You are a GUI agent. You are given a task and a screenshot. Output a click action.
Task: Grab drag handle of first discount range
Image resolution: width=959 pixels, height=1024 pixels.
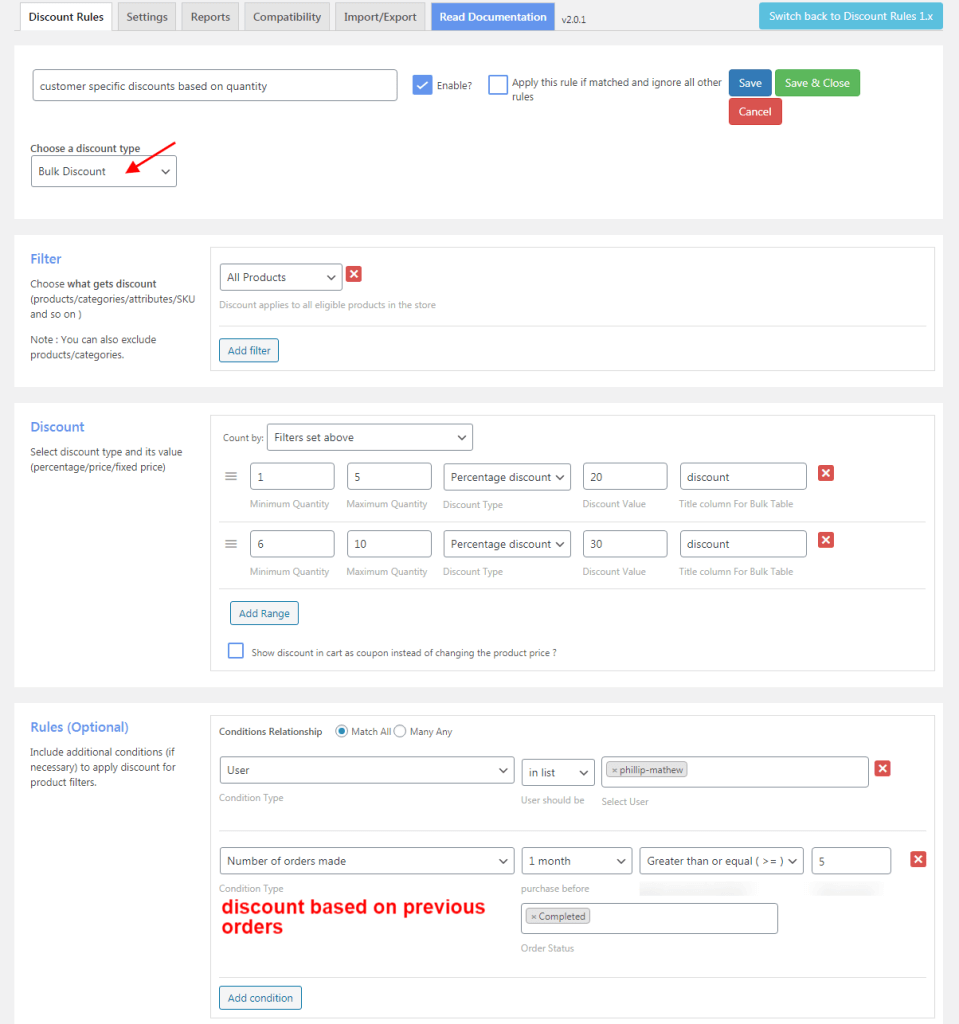click(x=231, y=477)
